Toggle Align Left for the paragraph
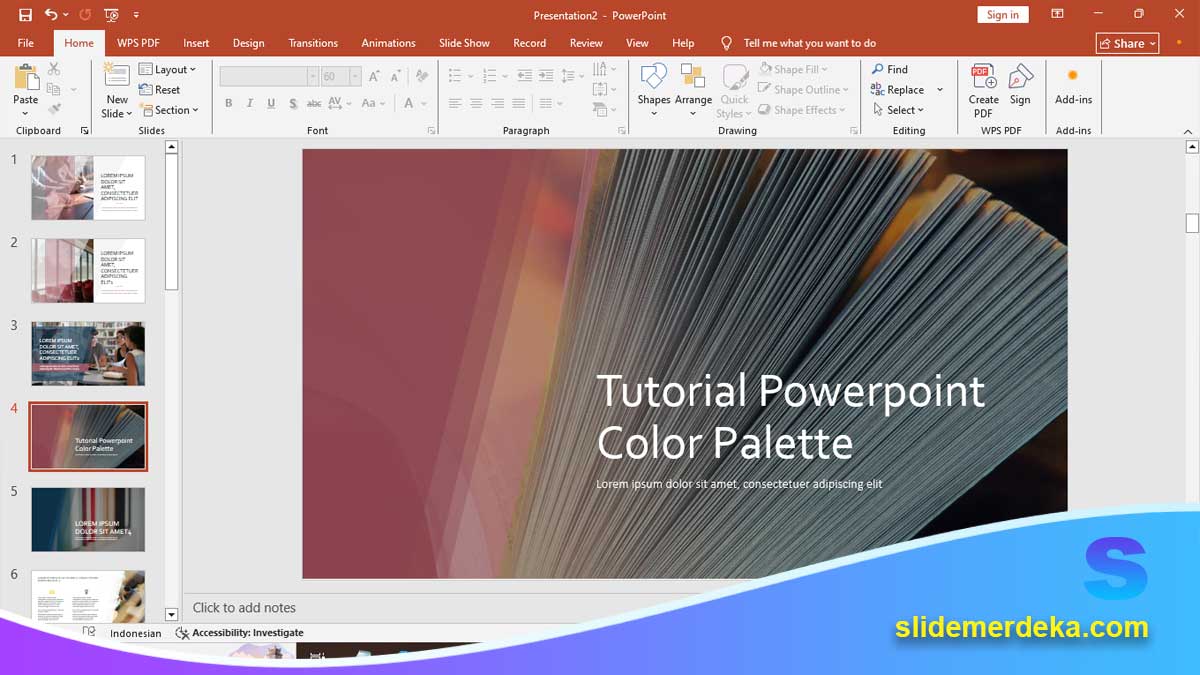Image resolution: width=1200 pixels, height=675 pixels. pyautogui.click(x=455, y=103)
